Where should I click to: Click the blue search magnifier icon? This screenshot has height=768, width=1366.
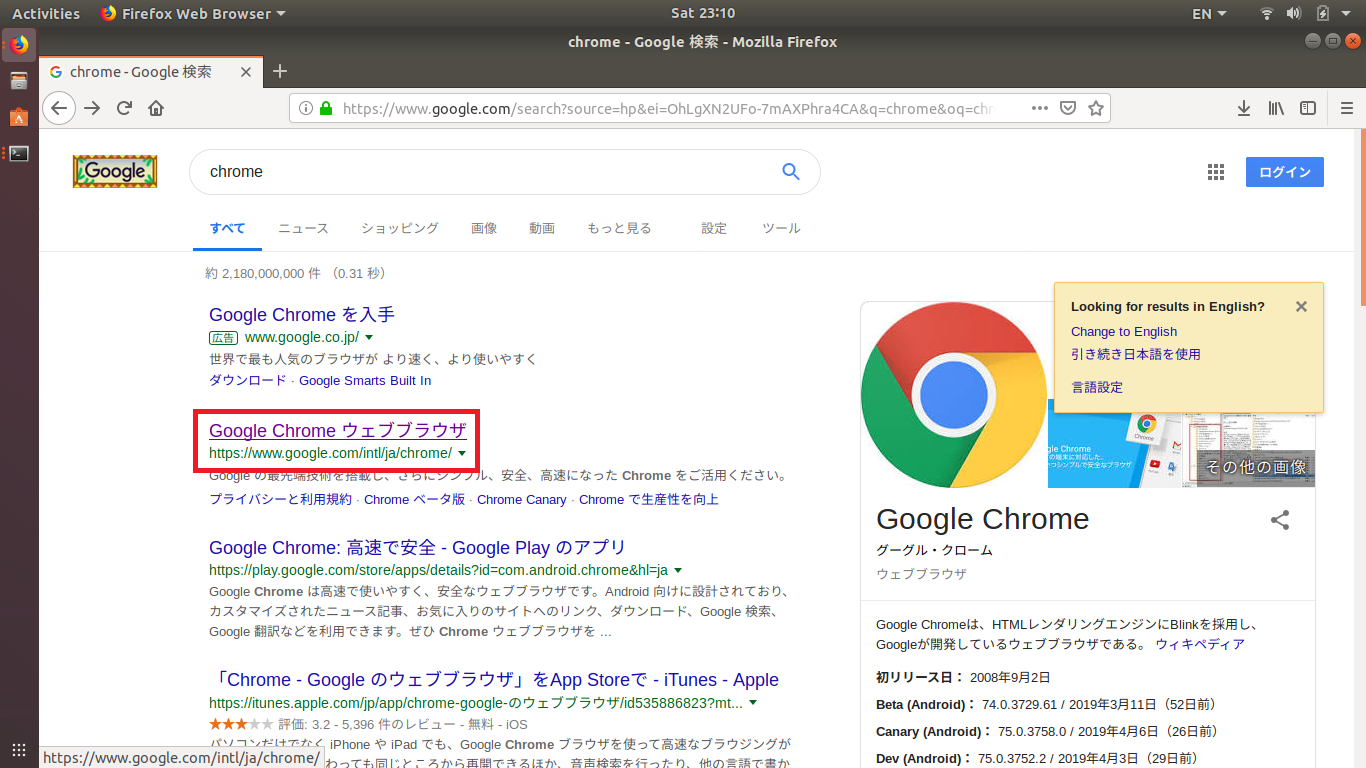click(x=791, y=172)
